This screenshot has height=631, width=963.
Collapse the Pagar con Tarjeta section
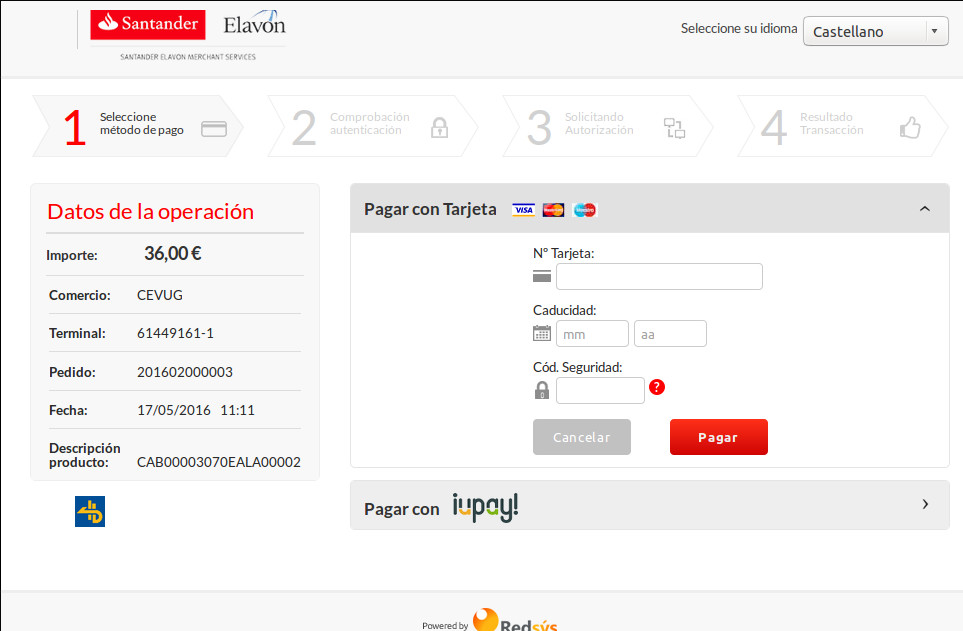click(924, 209)
